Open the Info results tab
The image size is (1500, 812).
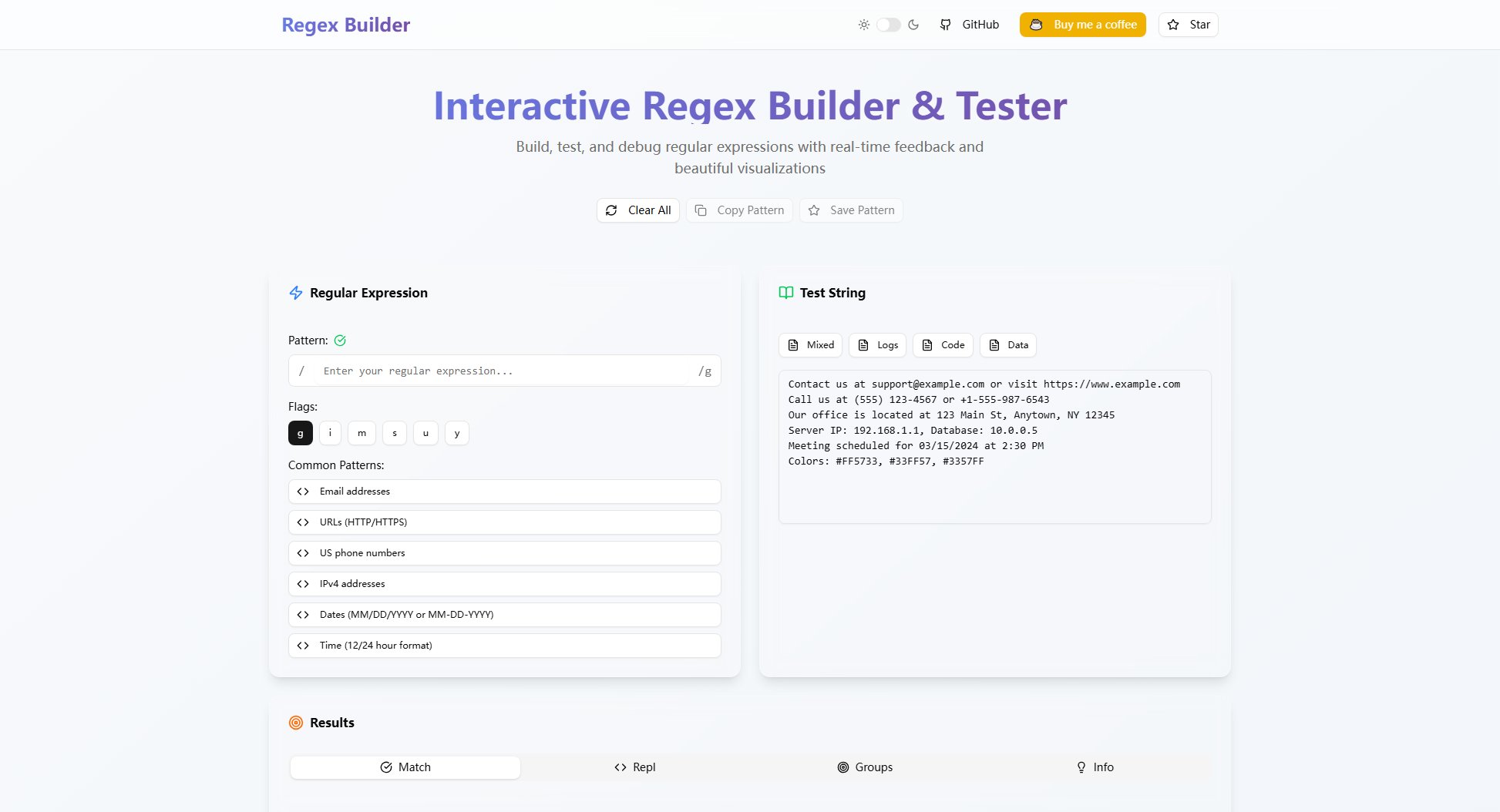click(1095, 767)
